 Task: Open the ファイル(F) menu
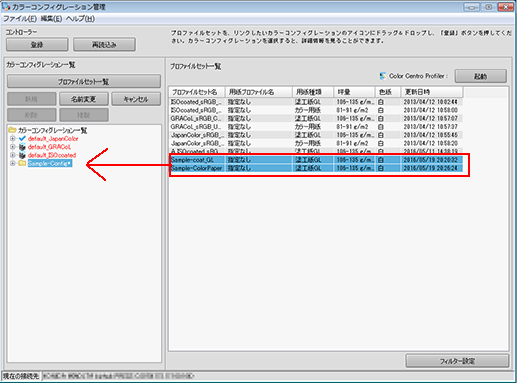point(20,19)
